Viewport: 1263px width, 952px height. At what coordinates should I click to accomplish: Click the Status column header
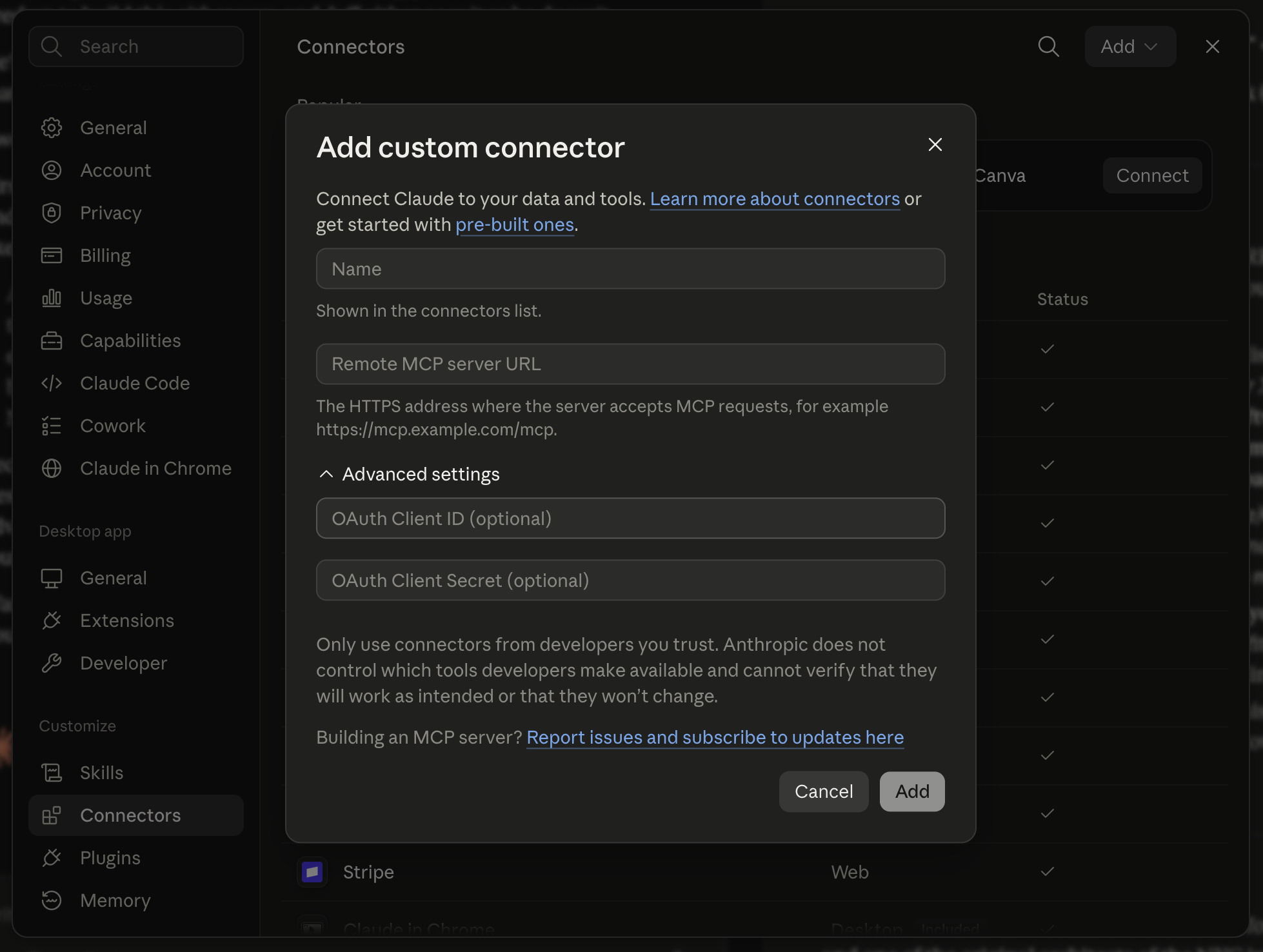(1062, 299)
